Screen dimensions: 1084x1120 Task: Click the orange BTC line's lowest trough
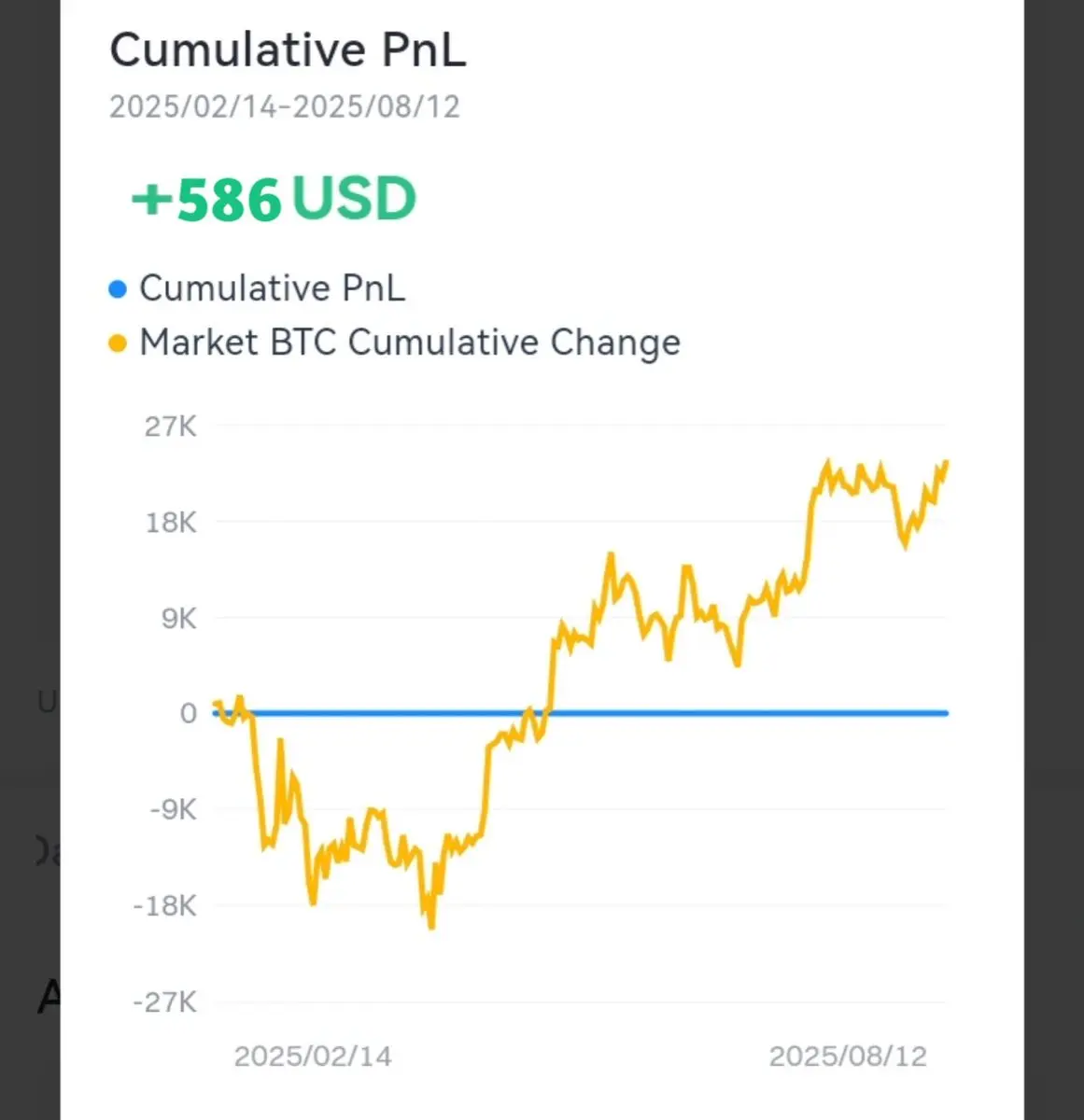coord(431,926)
